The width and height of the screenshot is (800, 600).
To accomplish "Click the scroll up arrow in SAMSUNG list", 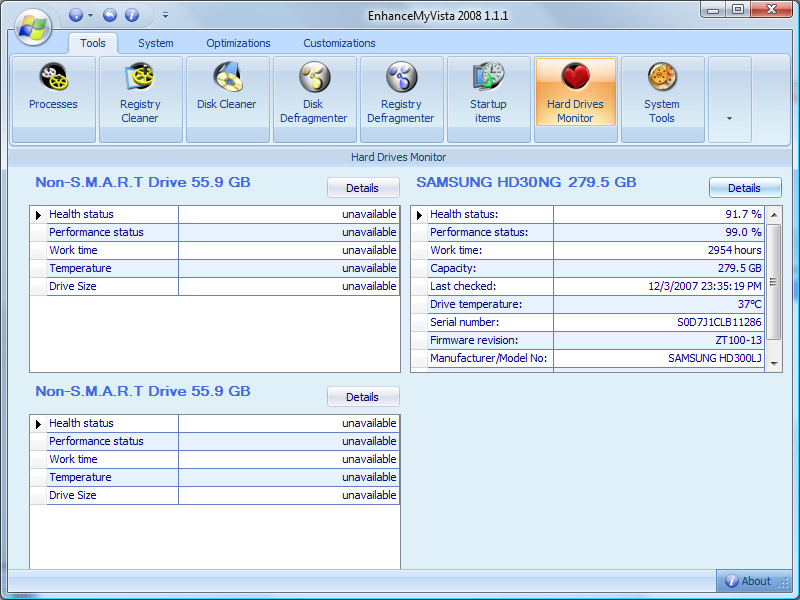I will tap(774, 215).
